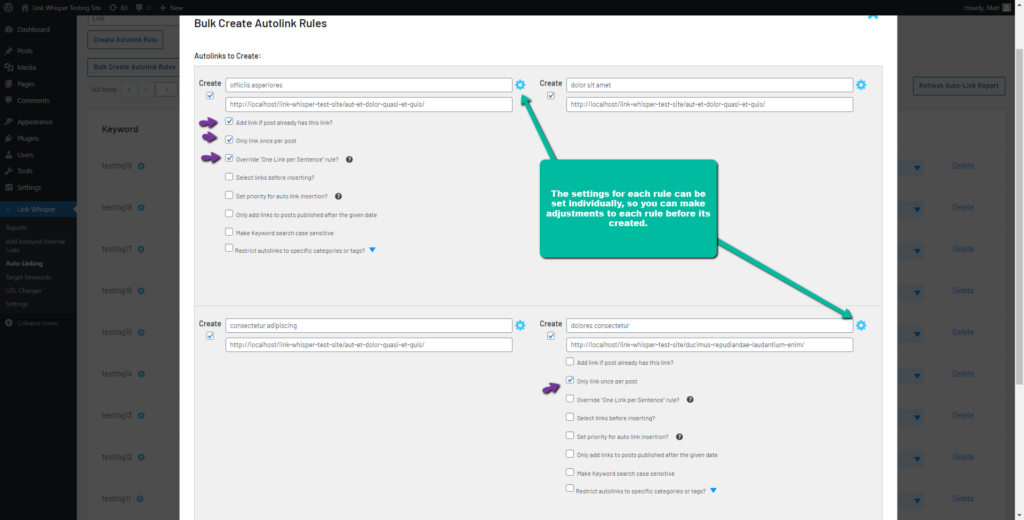Uncheck Only link once per post for officiis asperiores
1024x520 pixels.
click(x=229, y=140)
